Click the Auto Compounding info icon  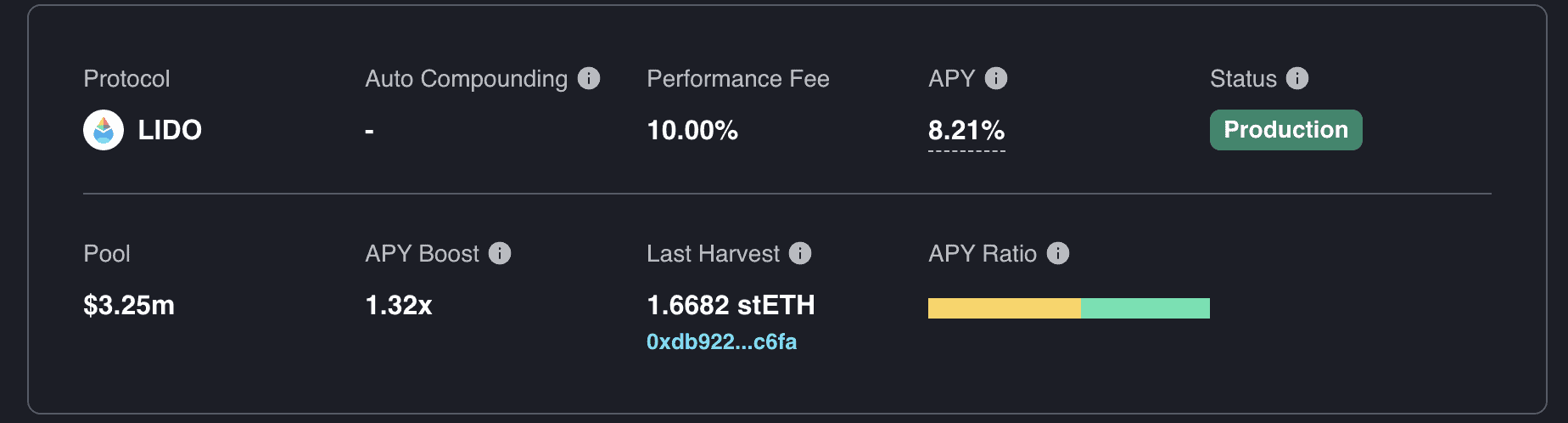click(x=589, y=78)
